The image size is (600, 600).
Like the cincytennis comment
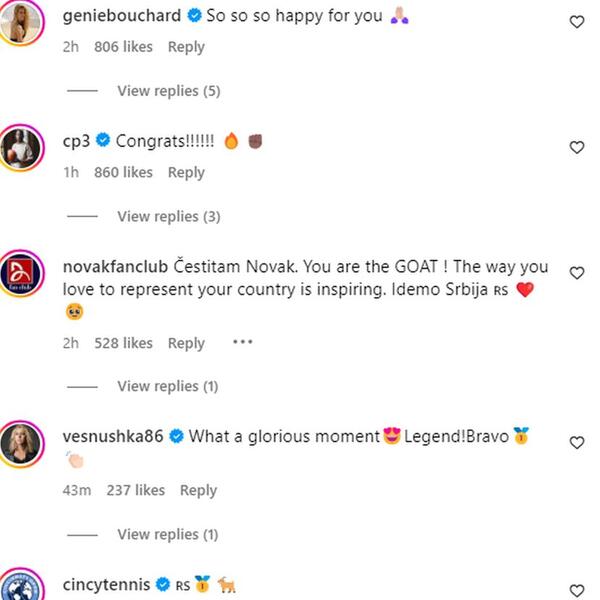pyautogui.click(x=576, y=590)
